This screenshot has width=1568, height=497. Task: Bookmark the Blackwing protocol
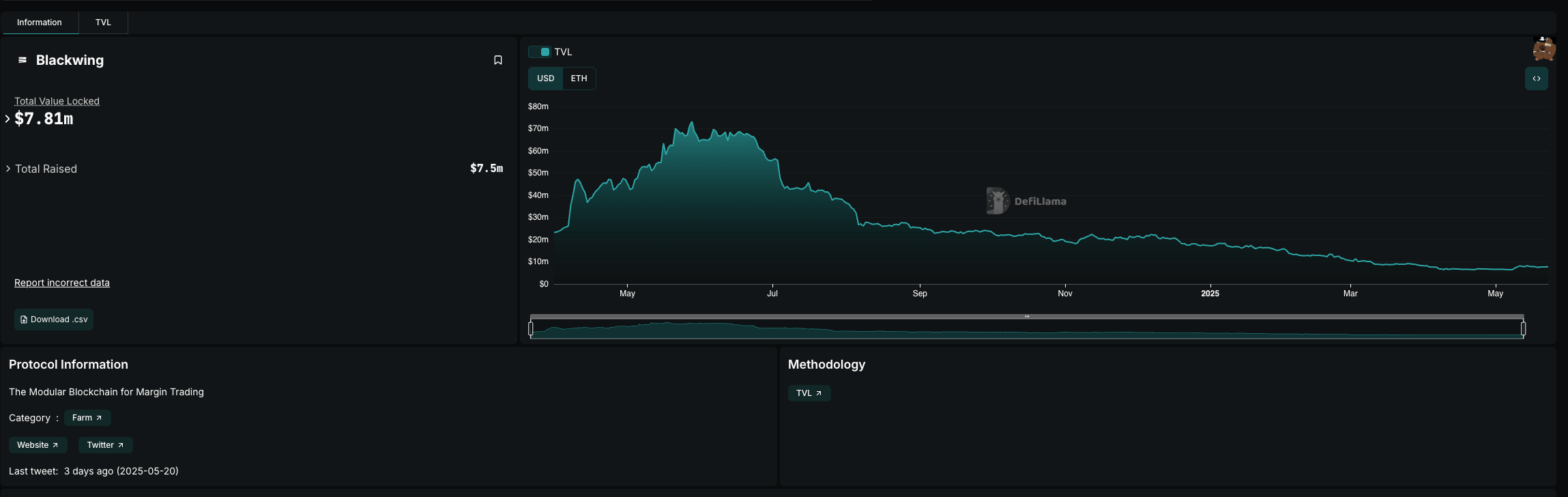click(x=498, y=60)
